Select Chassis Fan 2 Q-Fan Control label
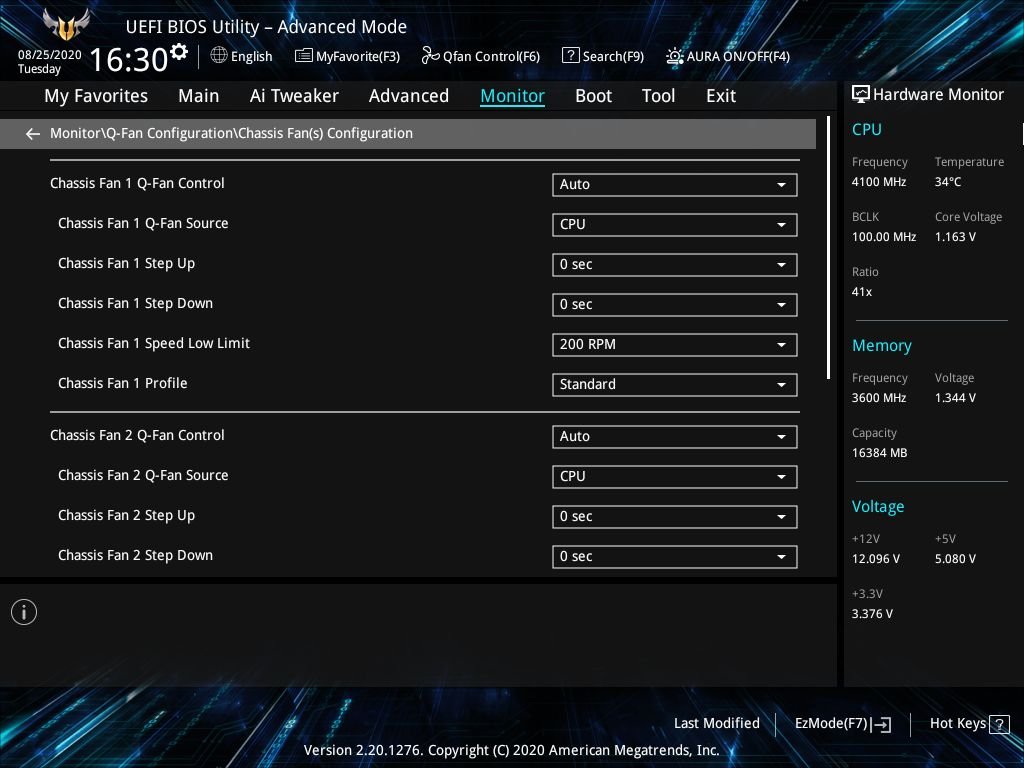 (137, 436)
